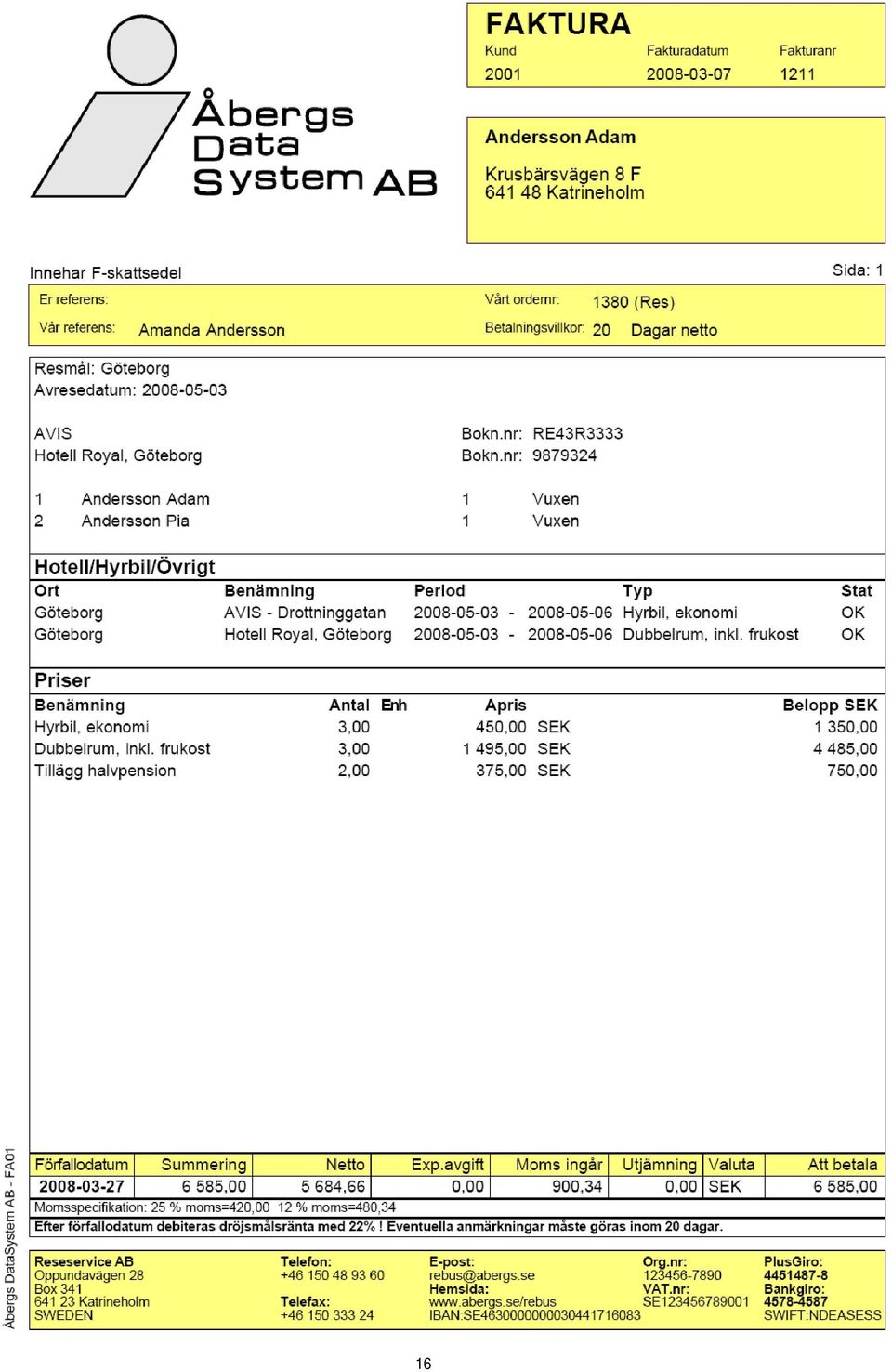Image resolution: width=892 pixels, height=1372 pixels.
Task: Click fax number +46 150 333 24
Action: 327,1315
